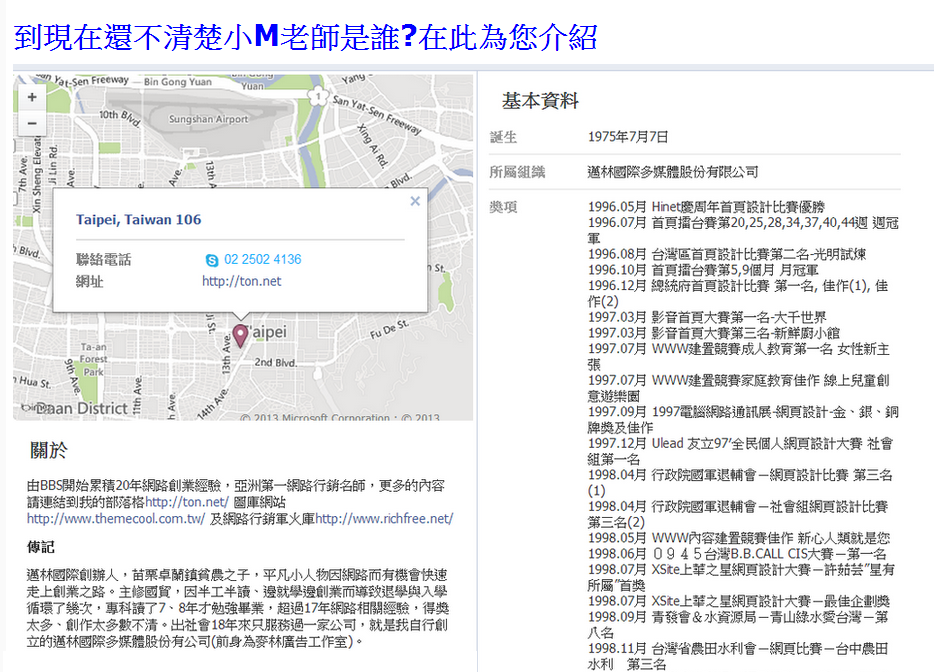Click the 傳記 subheading
The height and width of the screenshot is (672, 934).
41,546
